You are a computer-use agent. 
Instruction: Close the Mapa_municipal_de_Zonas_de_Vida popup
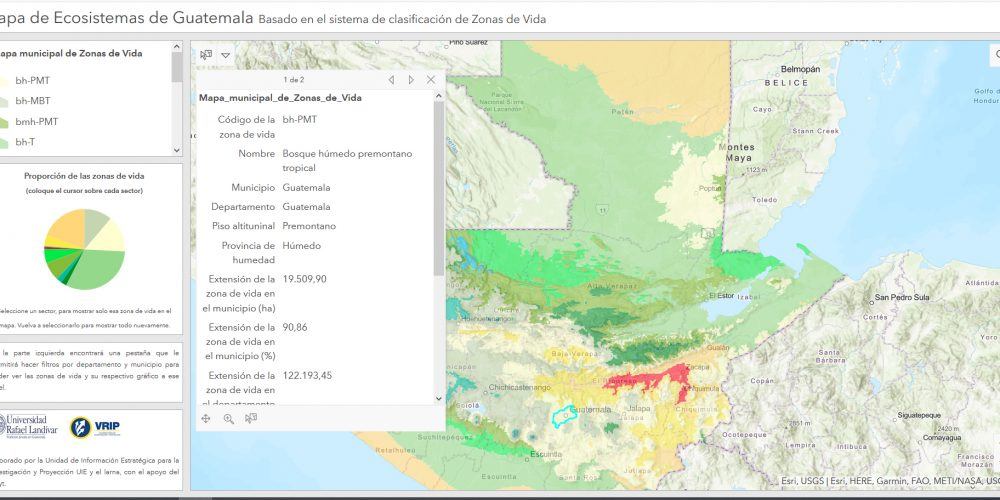[430, 80]
